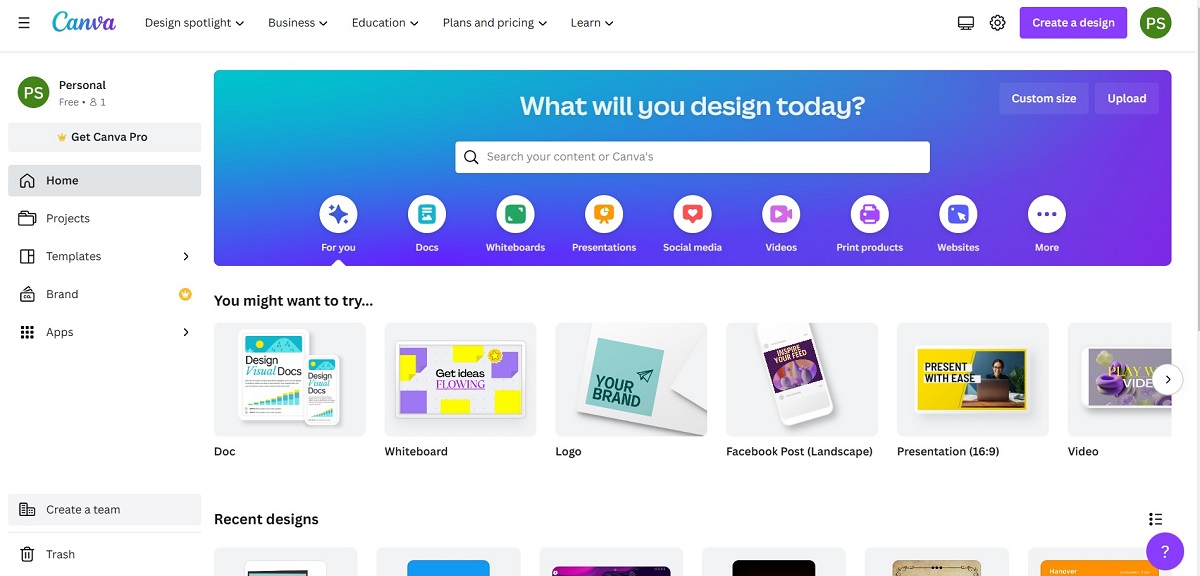The height and width of the screenshot is (576, 1200).
Task: Toggle the hamburger menu beside Canva logo
Action: click(x=24, y=22)
